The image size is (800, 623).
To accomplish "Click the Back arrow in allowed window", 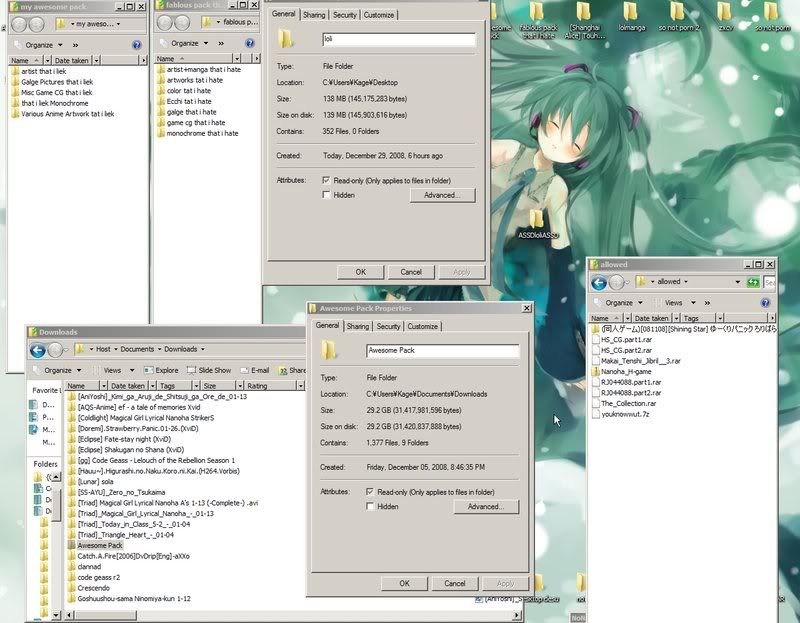I will (x=600, y=282).
